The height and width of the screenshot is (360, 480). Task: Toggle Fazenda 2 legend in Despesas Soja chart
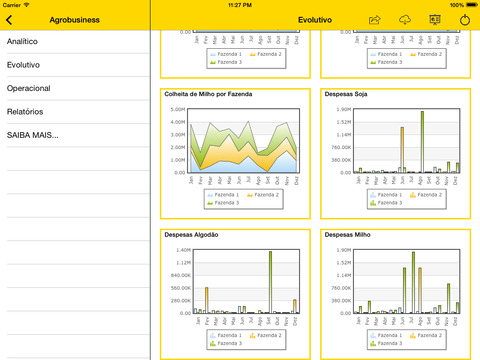pos(426,195)
